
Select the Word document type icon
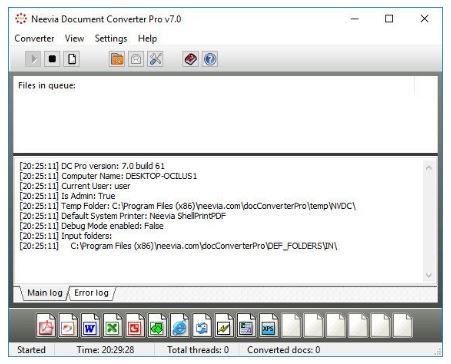(90, 325)
